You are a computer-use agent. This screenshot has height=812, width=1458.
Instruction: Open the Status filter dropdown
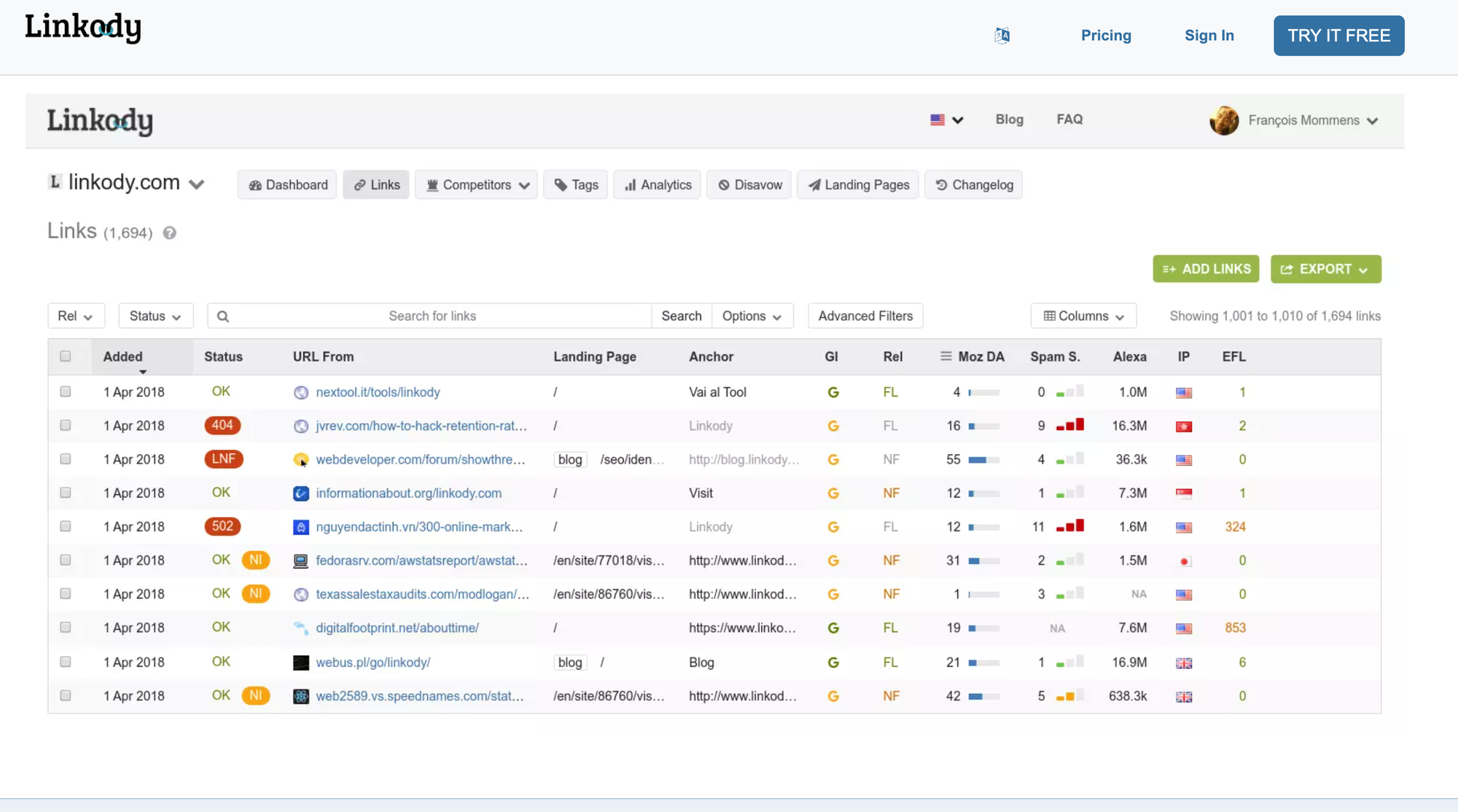point(155,316)
